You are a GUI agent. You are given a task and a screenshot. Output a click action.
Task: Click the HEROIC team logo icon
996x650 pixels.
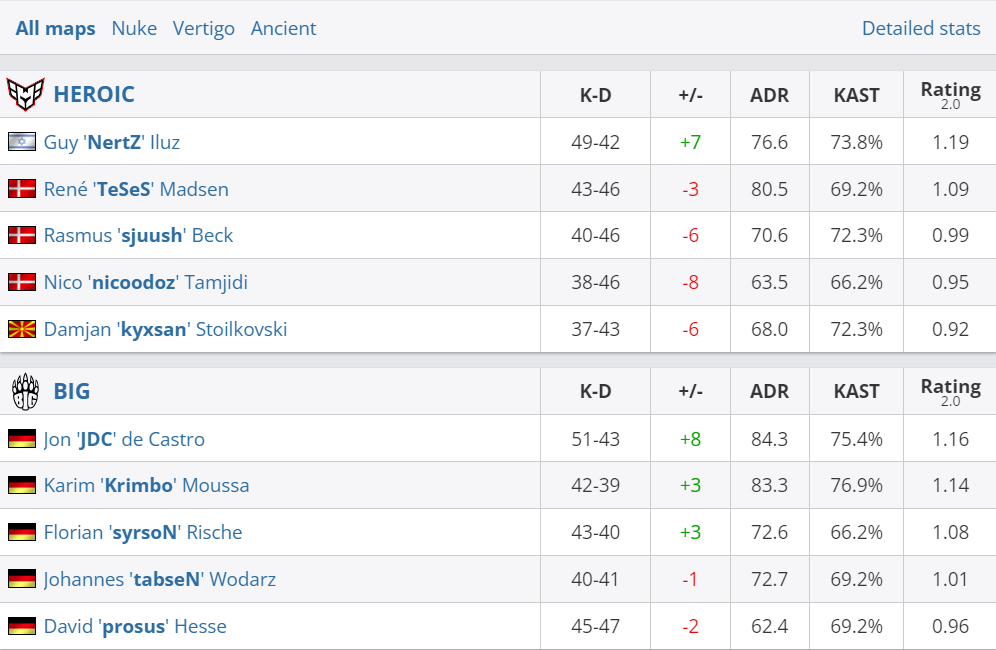(x=25, y=94)
